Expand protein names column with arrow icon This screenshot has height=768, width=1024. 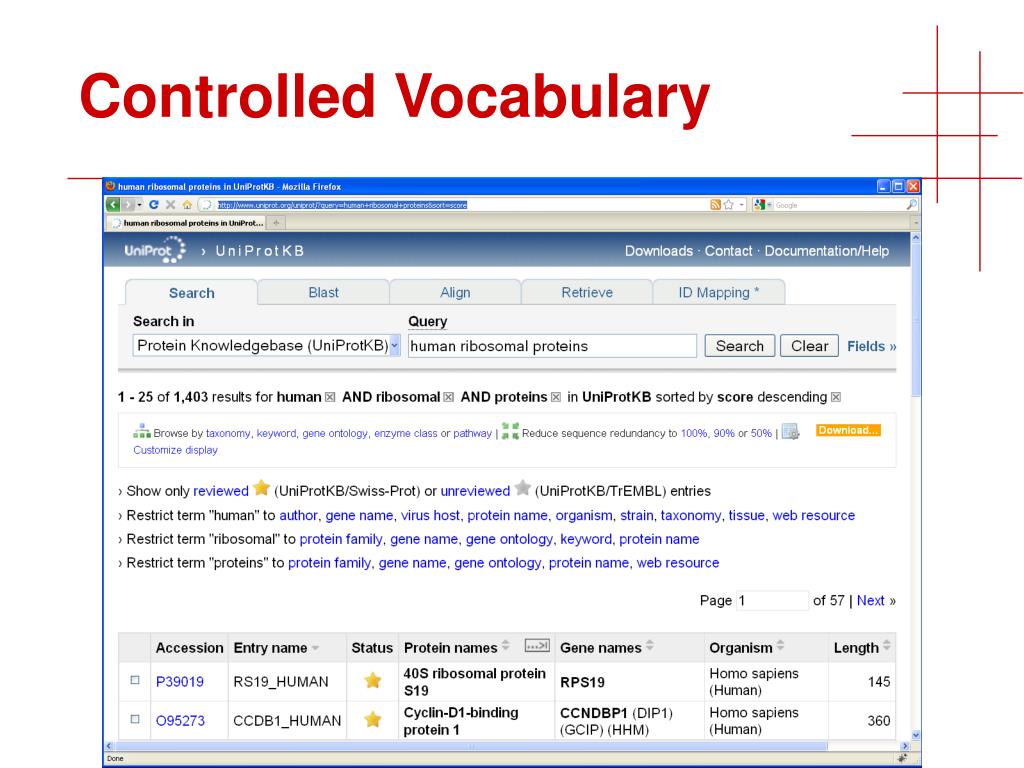(x=537, y=646)
